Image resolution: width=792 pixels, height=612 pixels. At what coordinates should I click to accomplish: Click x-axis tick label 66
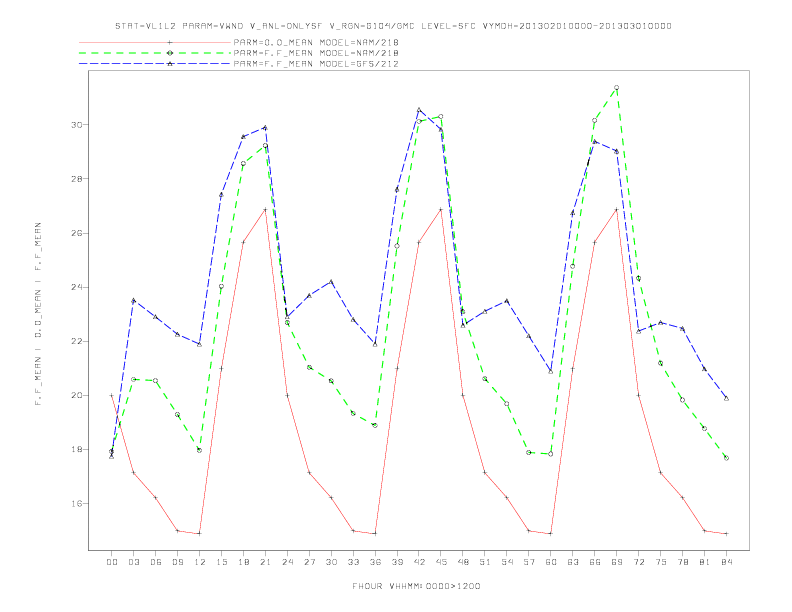[595, 562]
